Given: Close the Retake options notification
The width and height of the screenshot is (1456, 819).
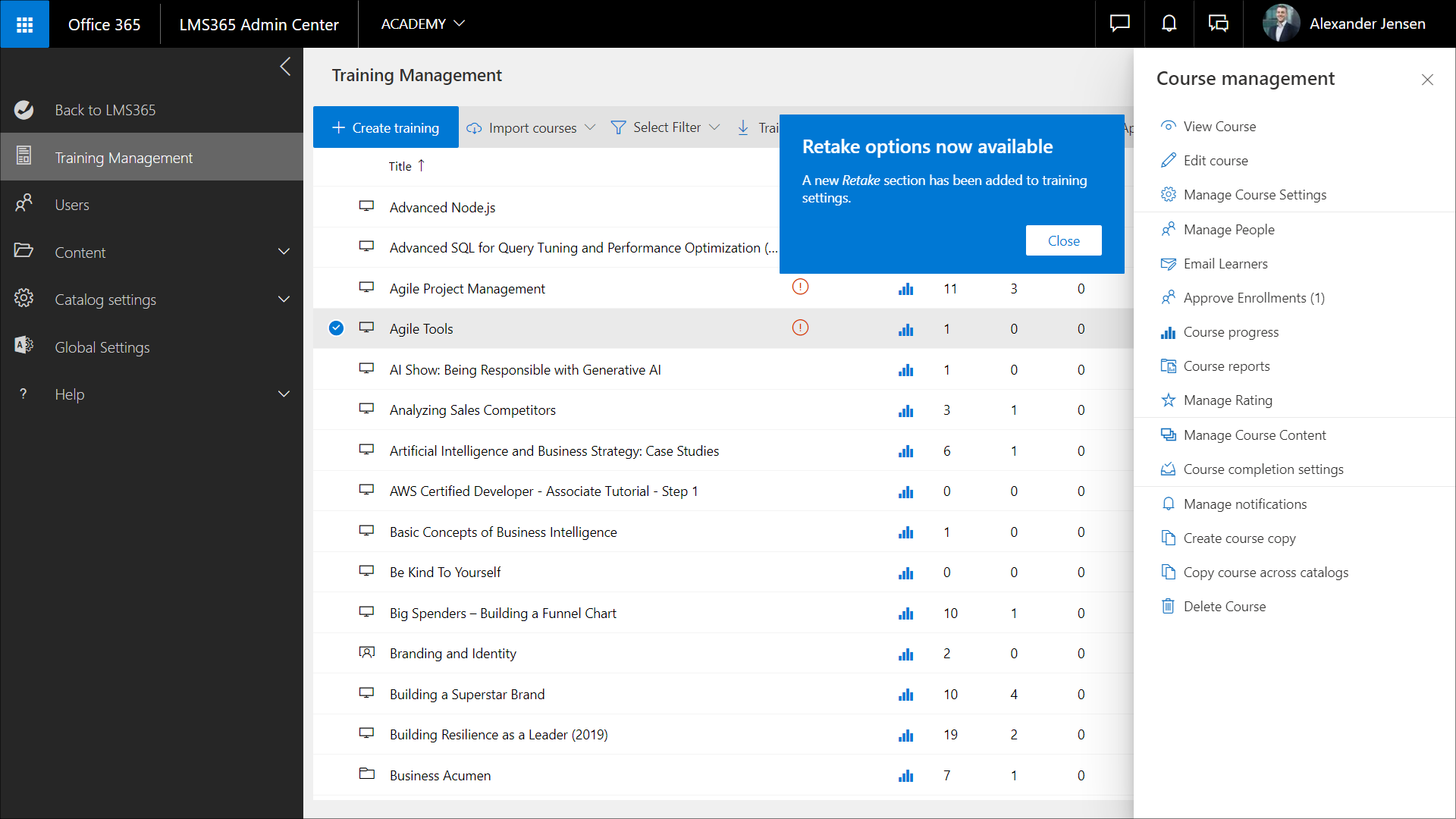Looking at the screenshot, I should [x=1063, y=240].
